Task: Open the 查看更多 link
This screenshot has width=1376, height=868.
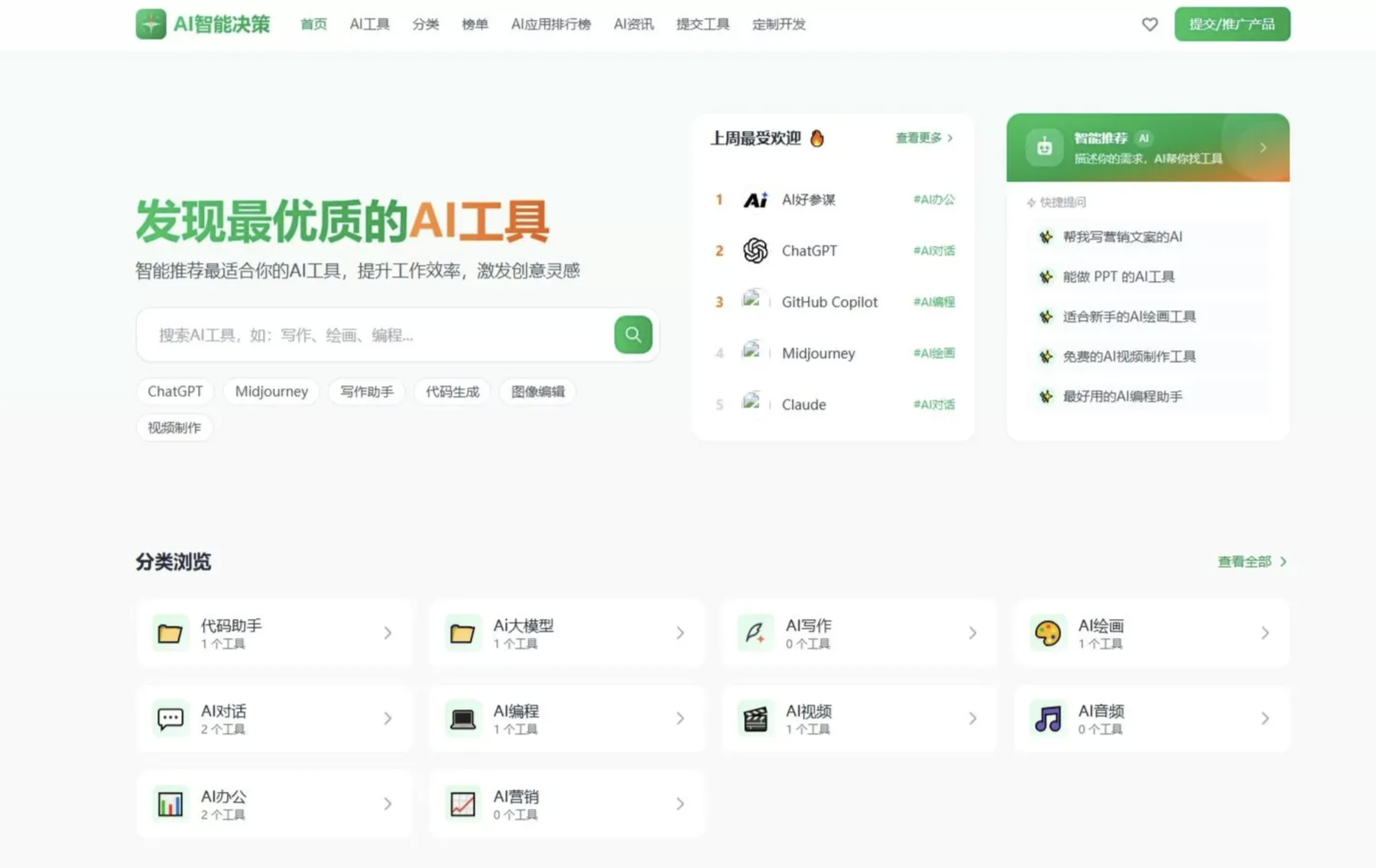Action: pyautogui.click(x=918, y=138)
